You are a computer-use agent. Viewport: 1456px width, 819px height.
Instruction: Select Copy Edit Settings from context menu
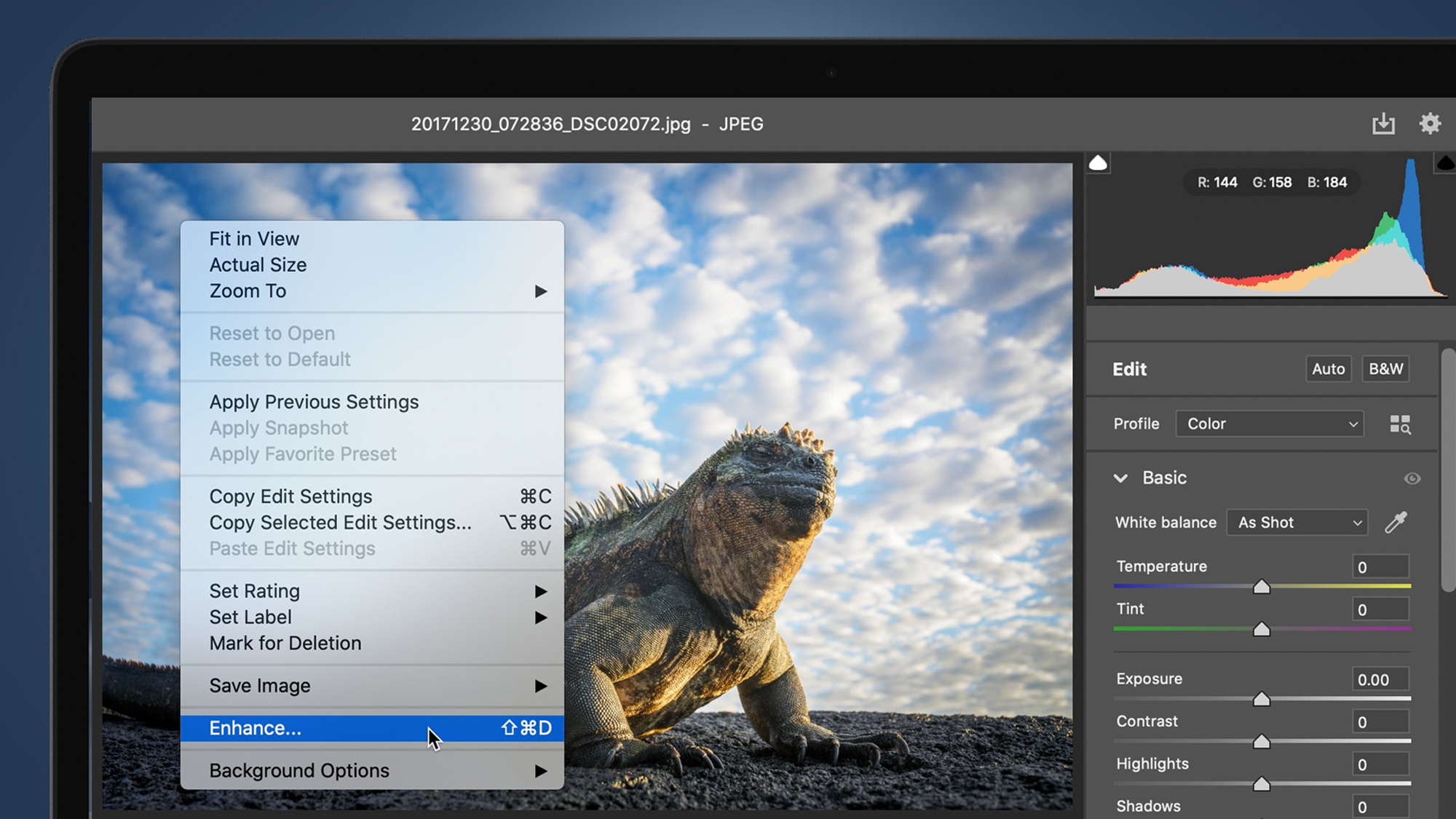coord(290,495)
